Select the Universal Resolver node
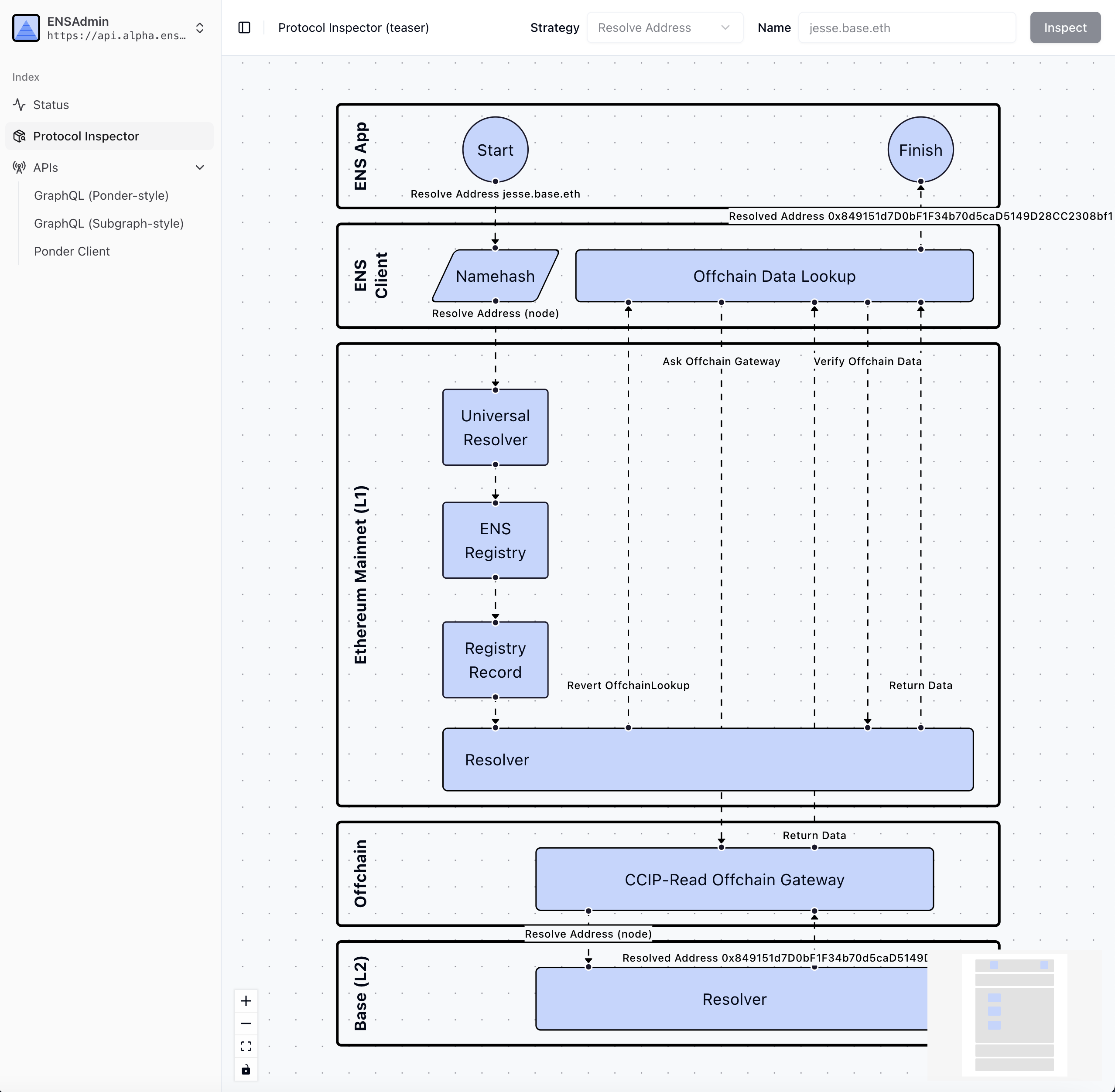The width and height of the screenshot is (1115, 1092). pyautogui.click(x=496, y=427)
